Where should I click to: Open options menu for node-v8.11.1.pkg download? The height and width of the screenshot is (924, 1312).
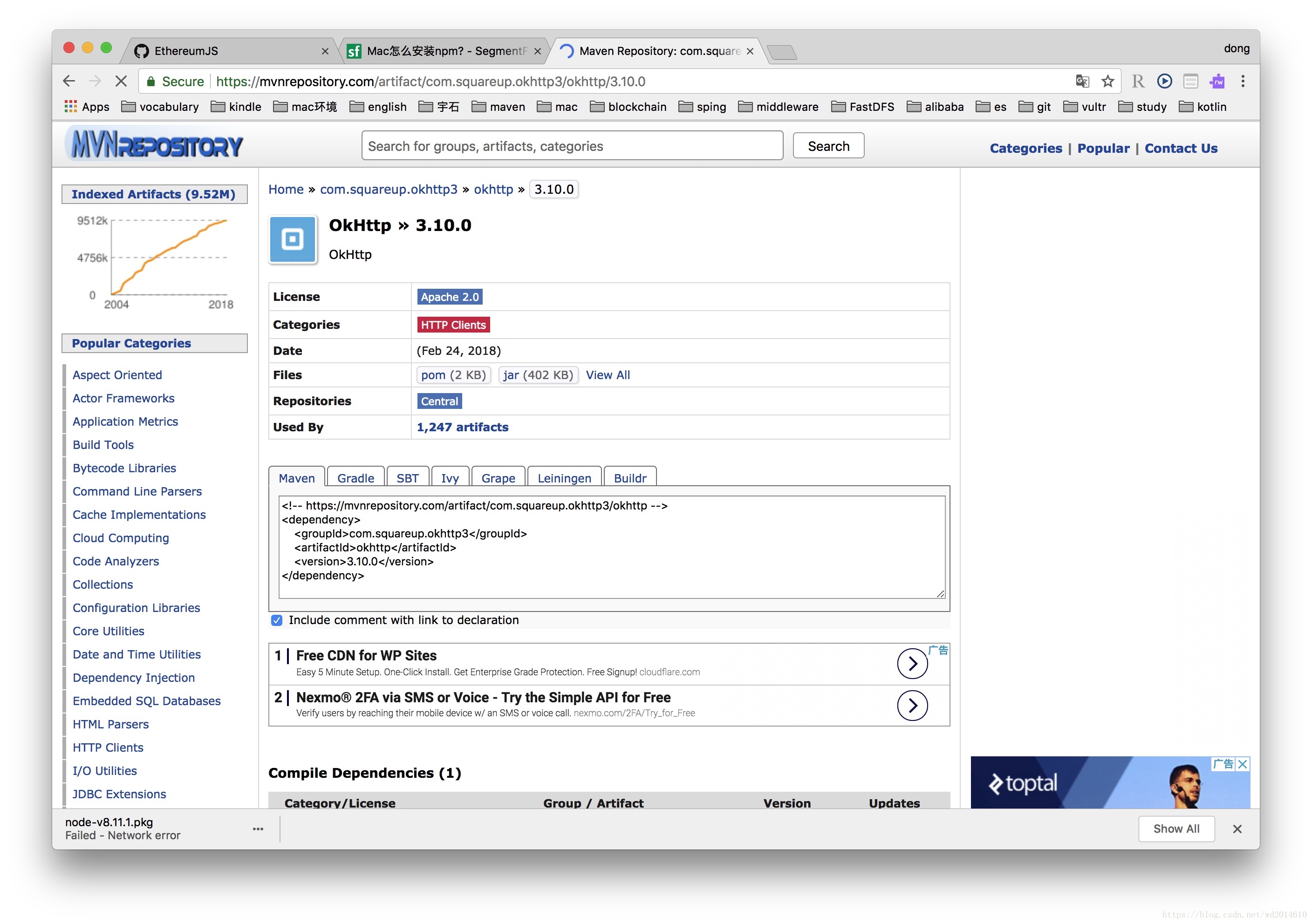(x=258, y=828)
